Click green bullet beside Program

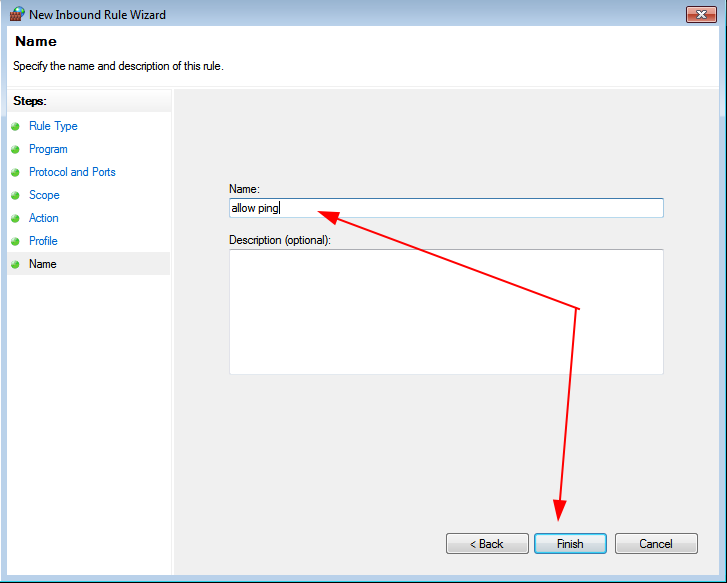pyautogui.click(x=15, y=149)
